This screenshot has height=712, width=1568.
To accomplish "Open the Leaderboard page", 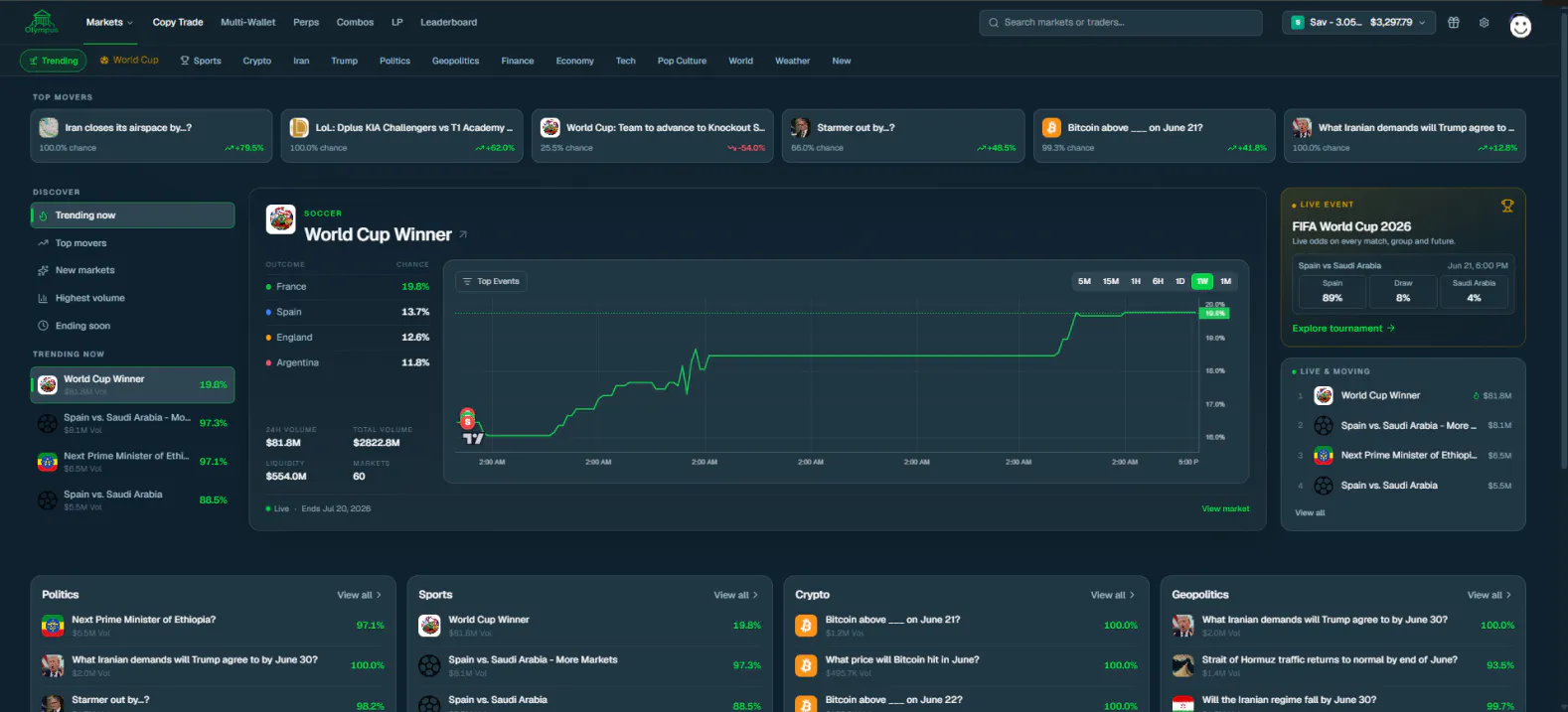I will [x=449, y=22].
